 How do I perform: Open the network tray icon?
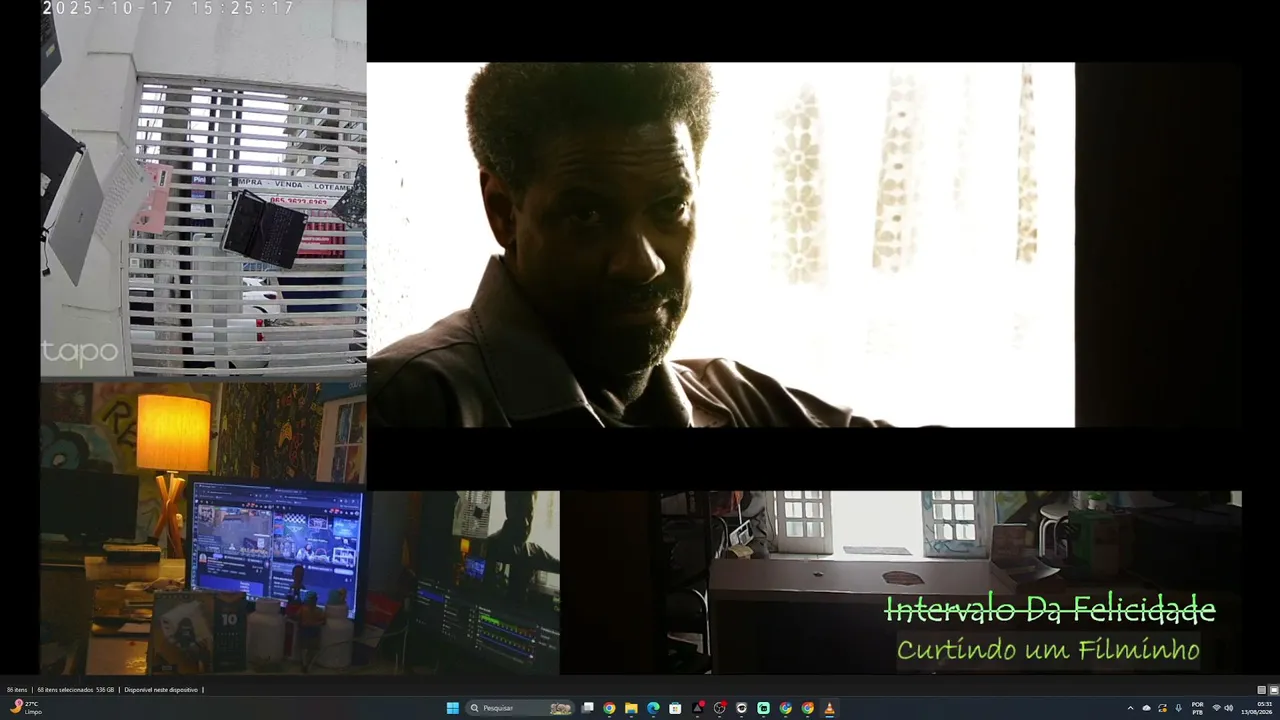click(x=1216, y=708)
